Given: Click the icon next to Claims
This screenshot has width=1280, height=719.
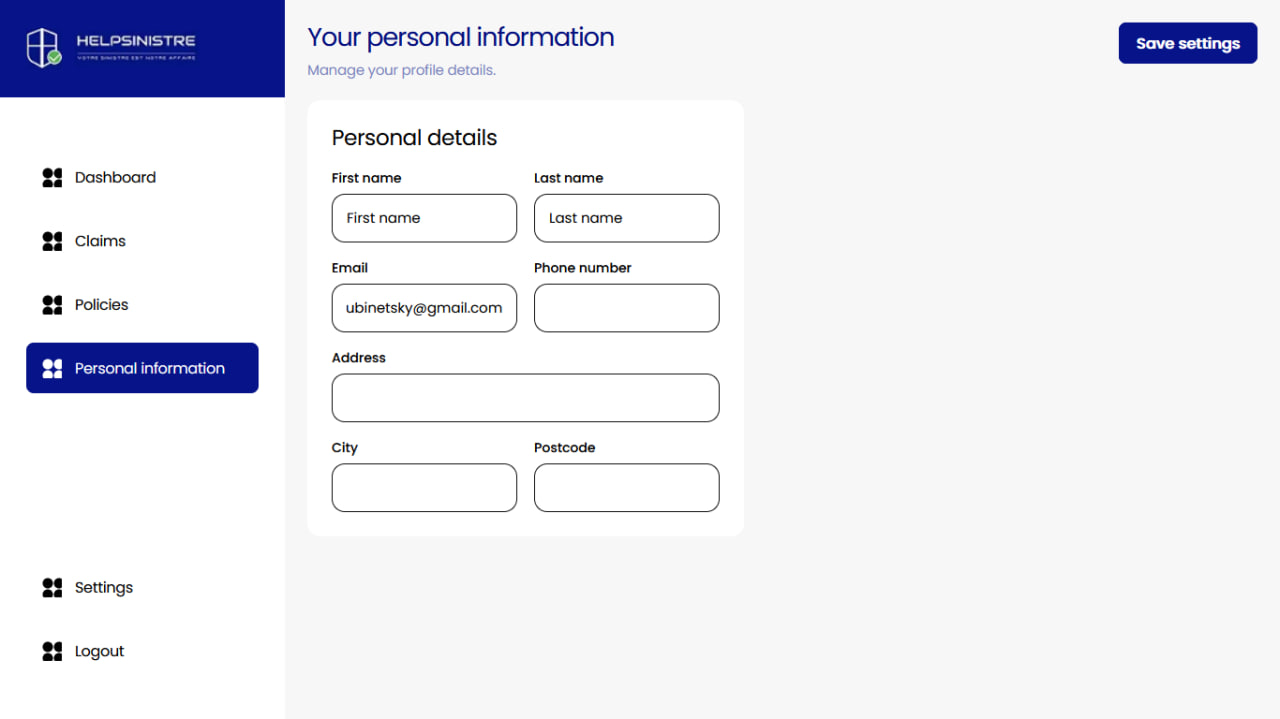Looking at the screenshot, I should pyautogui.click(x=52, y=241).
